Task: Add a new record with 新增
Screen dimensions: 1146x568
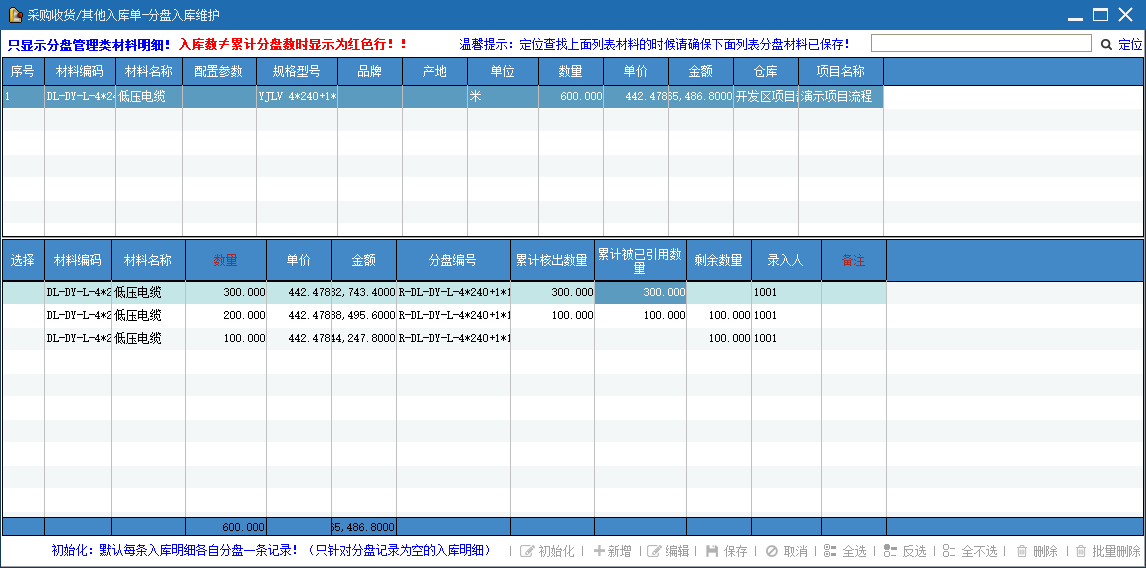Action: [x=612, y=551]
